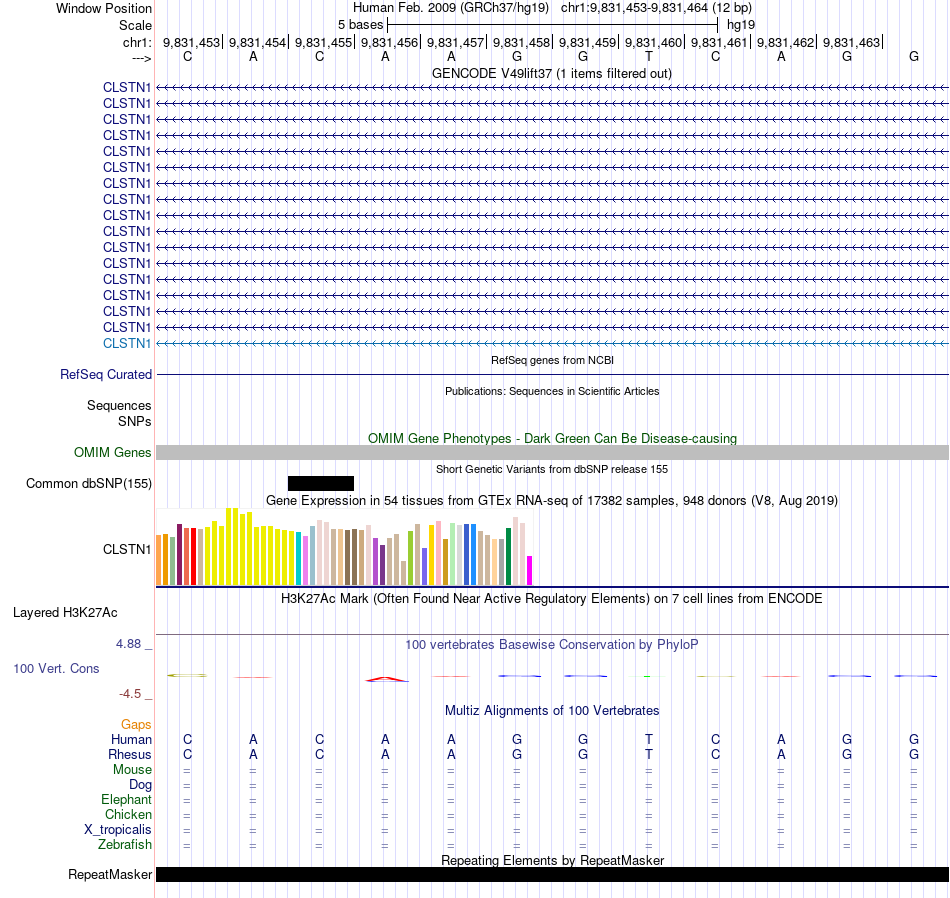Select the magenta bar in GTEx expression chart
950x898 pixels.
pyautogui.click(x=530, y=570)
